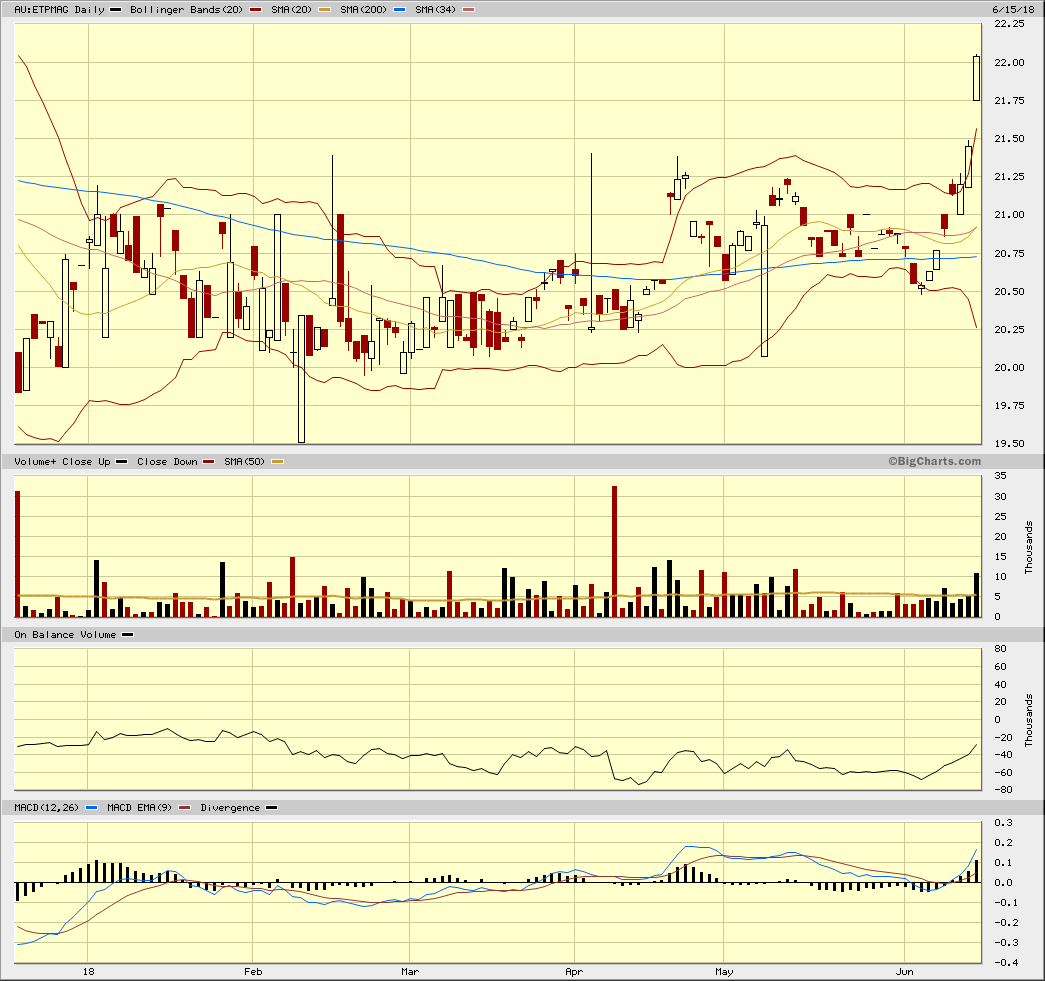Viewport: 1045px width, 981px height.
Task: Click the 22.00 price axis label
Action: (1009, 63)
